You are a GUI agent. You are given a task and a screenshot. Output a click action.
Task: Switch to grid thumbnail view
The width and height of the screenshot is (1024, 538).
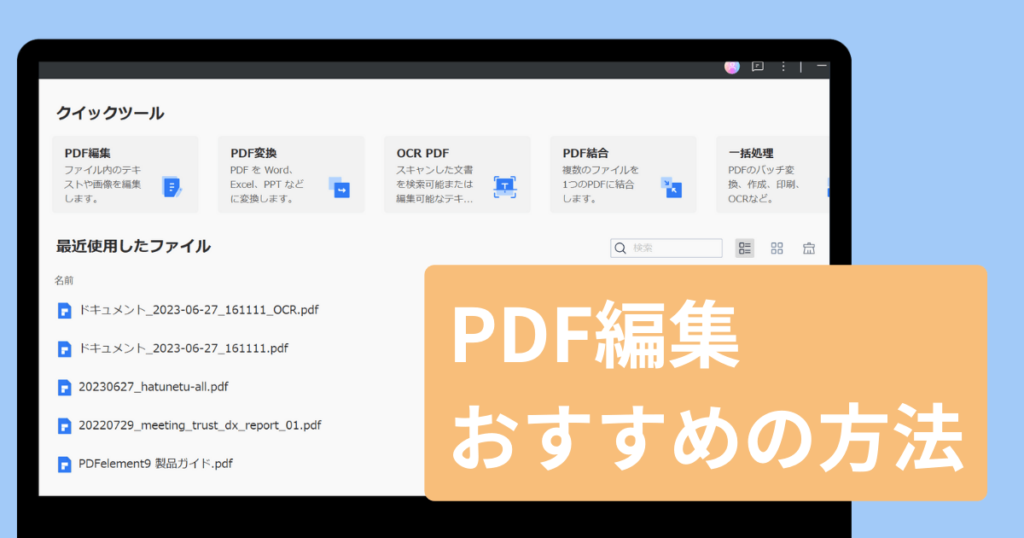(777, 248)
